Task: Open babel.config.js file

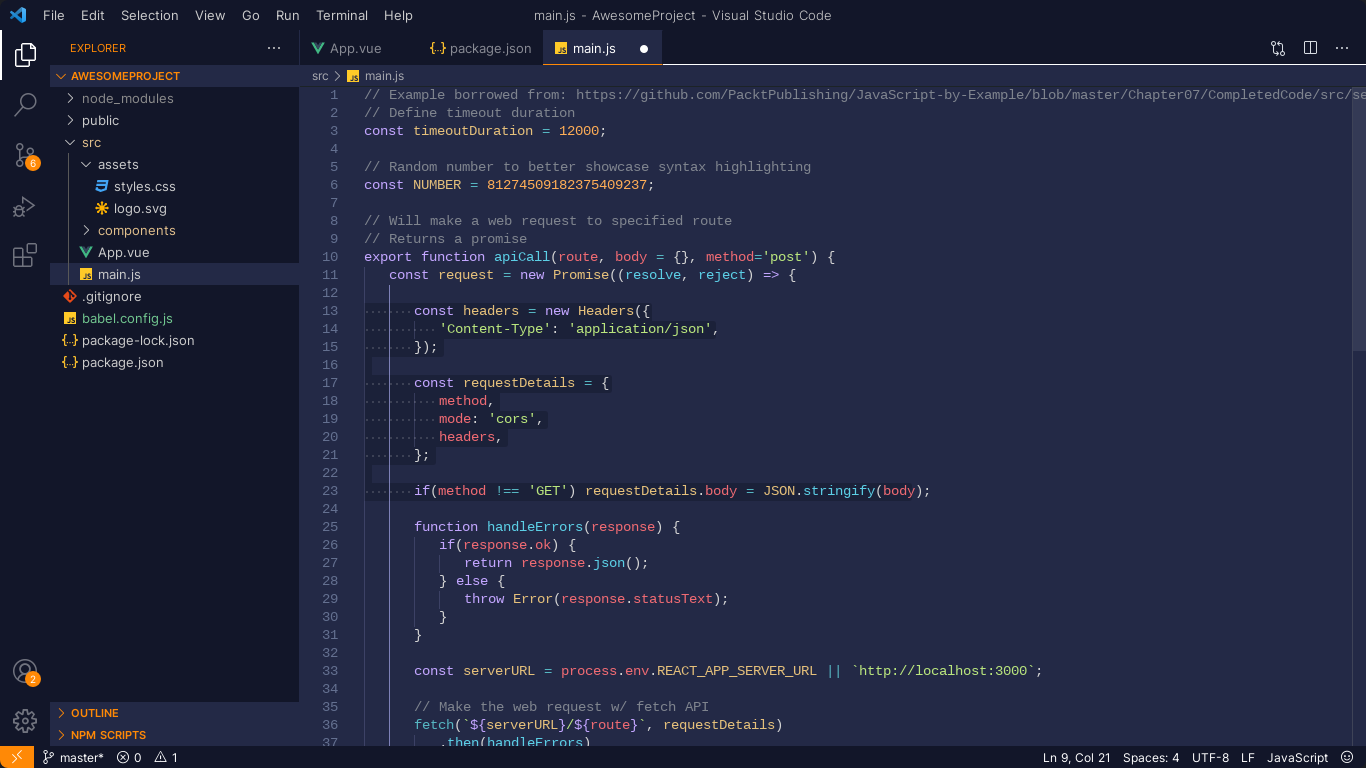Action: pyautogui.click(x=174, y=318)
